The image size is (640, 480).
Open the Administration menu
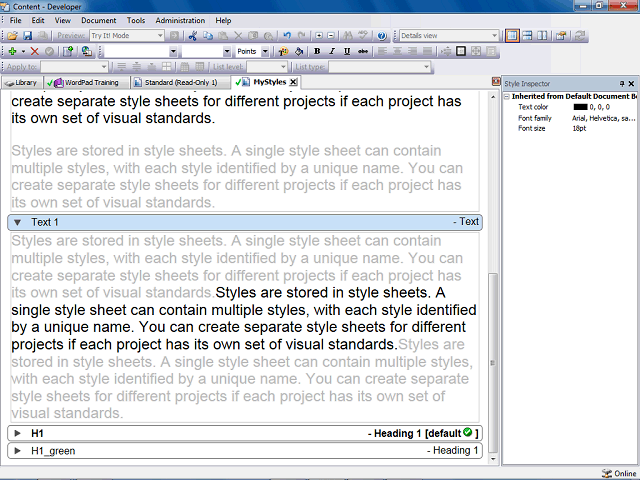(x=180, y=20)
